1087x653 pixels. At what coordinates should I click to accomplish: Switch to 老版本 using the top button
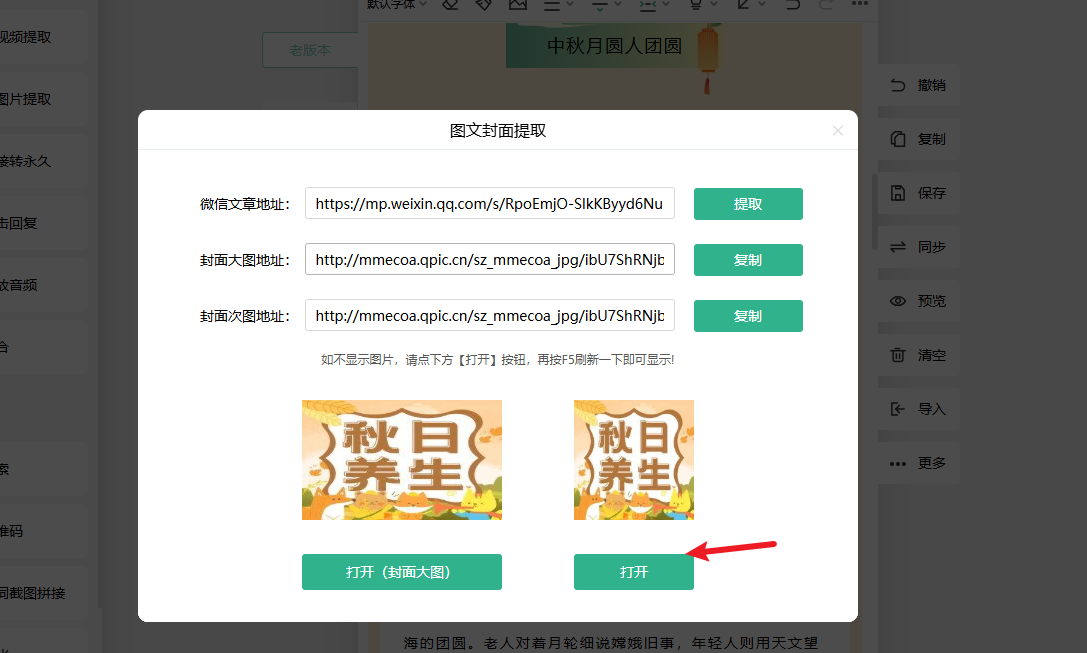(x=310, y=50)
